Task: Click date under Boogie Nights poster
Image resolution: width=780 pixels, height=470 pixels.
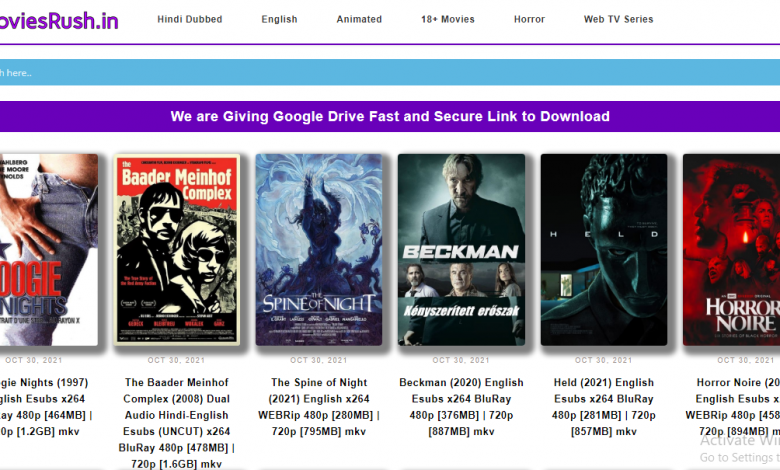Action: [34, 360]
